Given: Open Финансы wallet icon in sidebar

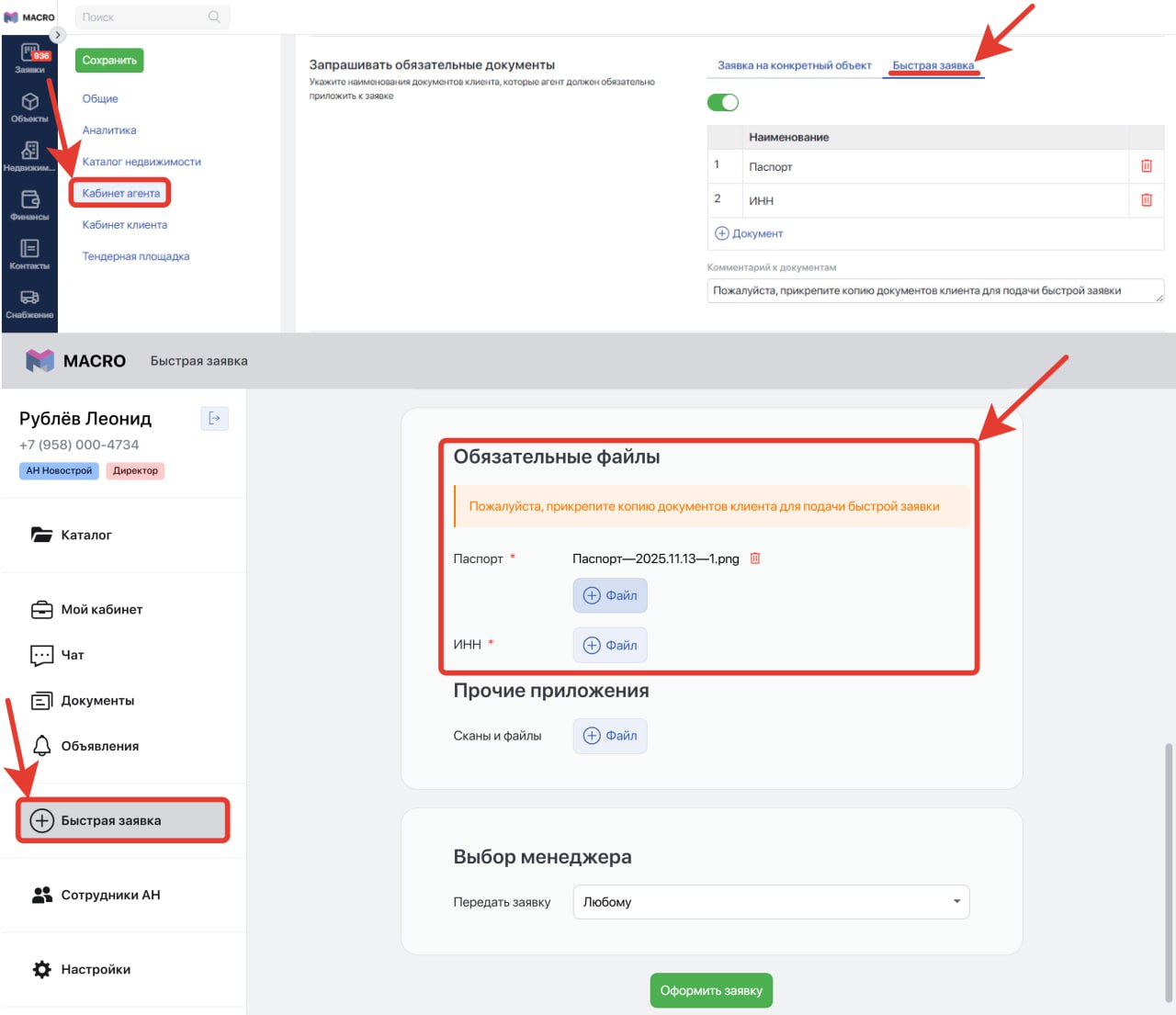Looking at the screenshot, I should 30,204.
